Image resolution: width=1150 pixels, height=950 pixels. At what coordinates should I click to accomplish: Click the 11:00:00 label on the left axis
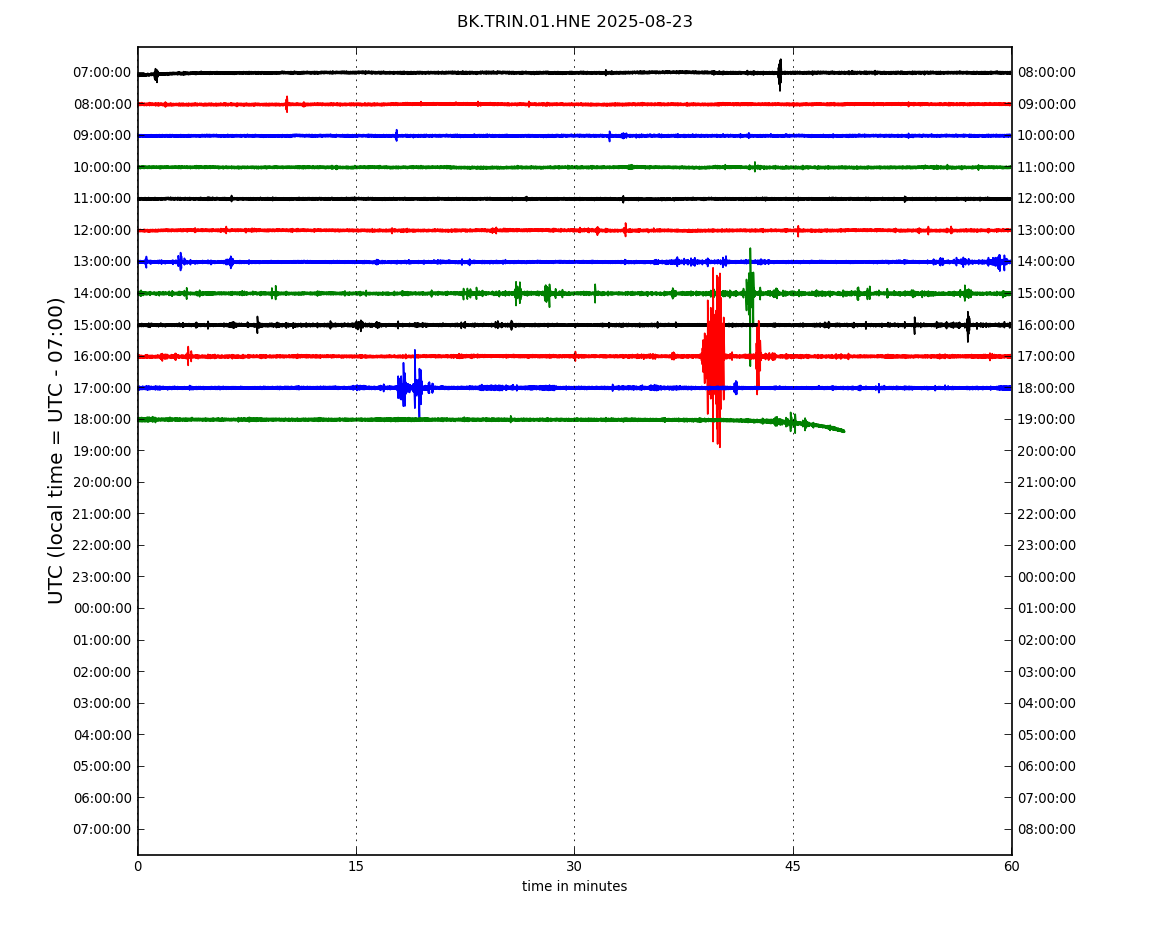click(x=102, y=199)
